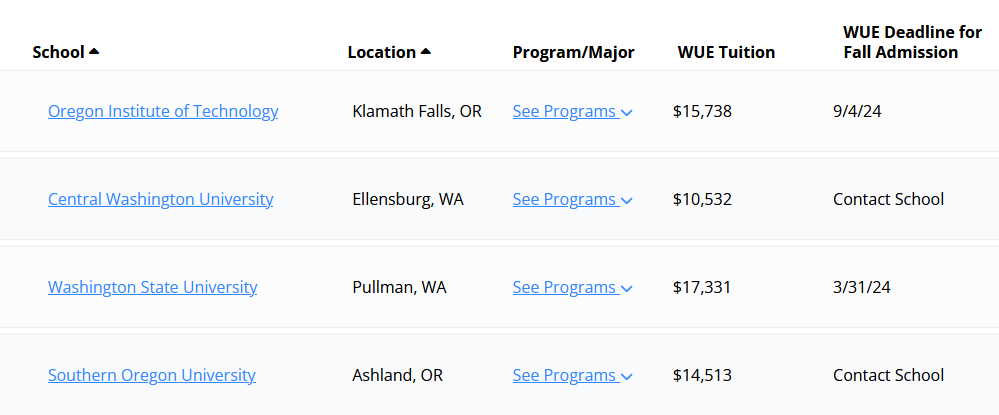The image size is (999, 415).
Task: Sort by School column arrow icon
Action: (94, 52)
